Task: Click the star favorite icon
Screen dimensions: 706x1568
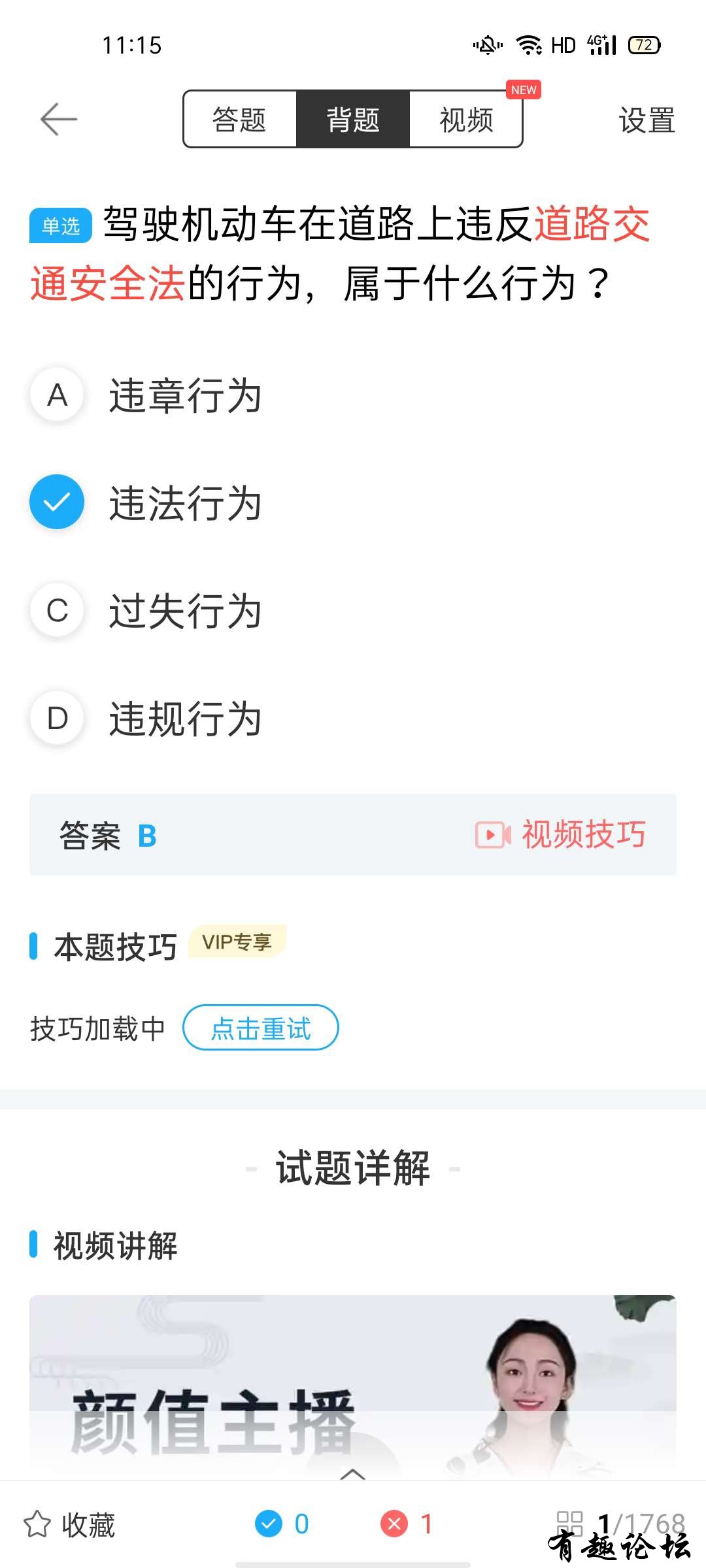Action: tap(37, 1524)
